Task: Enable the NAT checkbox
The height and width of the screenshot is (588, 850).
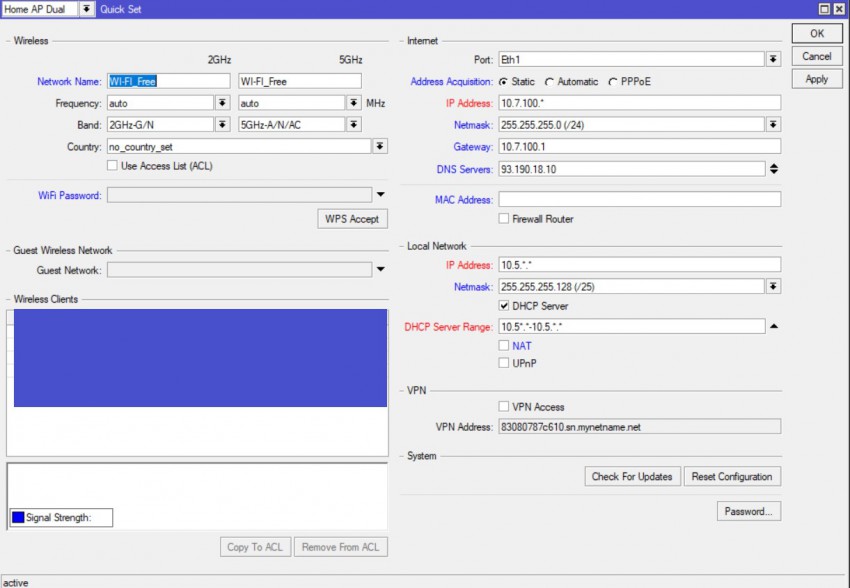Action: (504, 346)
